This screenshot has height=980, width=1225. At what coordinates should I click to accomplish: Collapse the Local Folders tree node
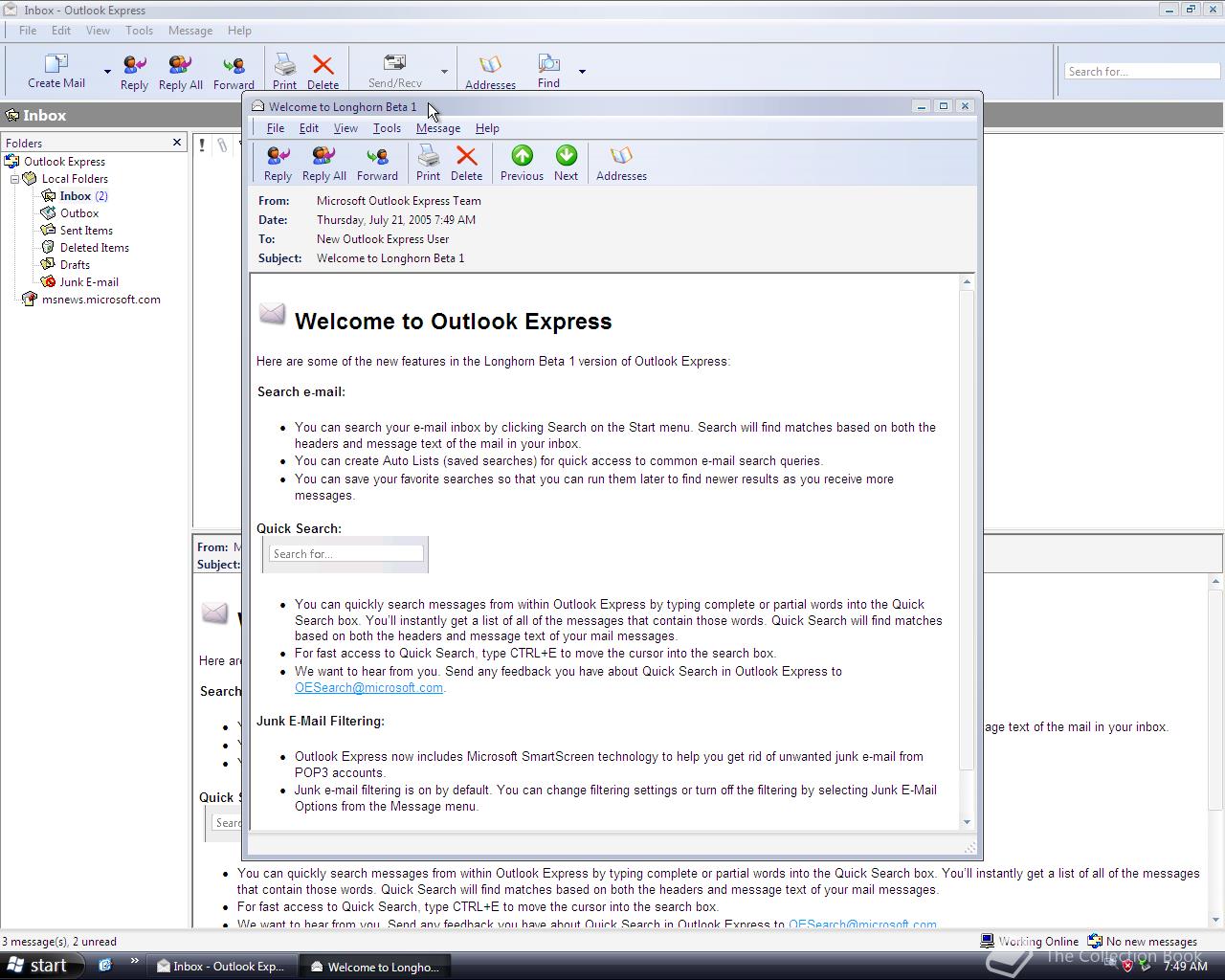[x=15, y=179]
